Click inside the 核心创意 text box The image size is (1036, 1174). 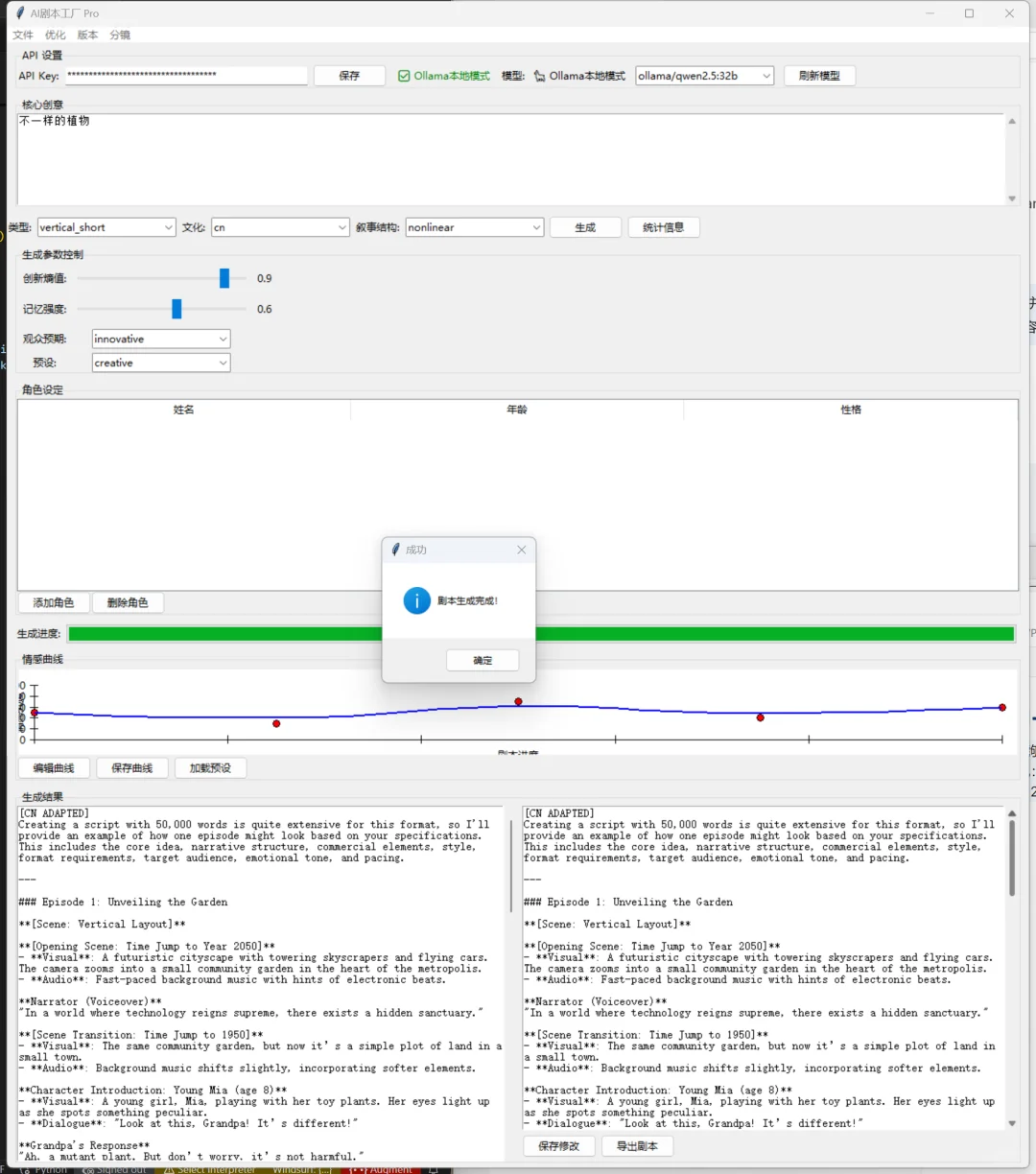(x=510, y=159)
